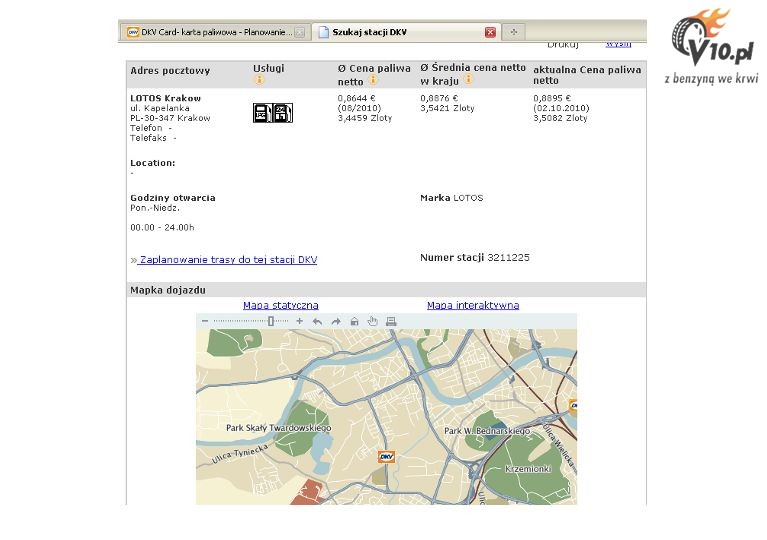
Task: Click the station number 3211225
Action: 508,257
